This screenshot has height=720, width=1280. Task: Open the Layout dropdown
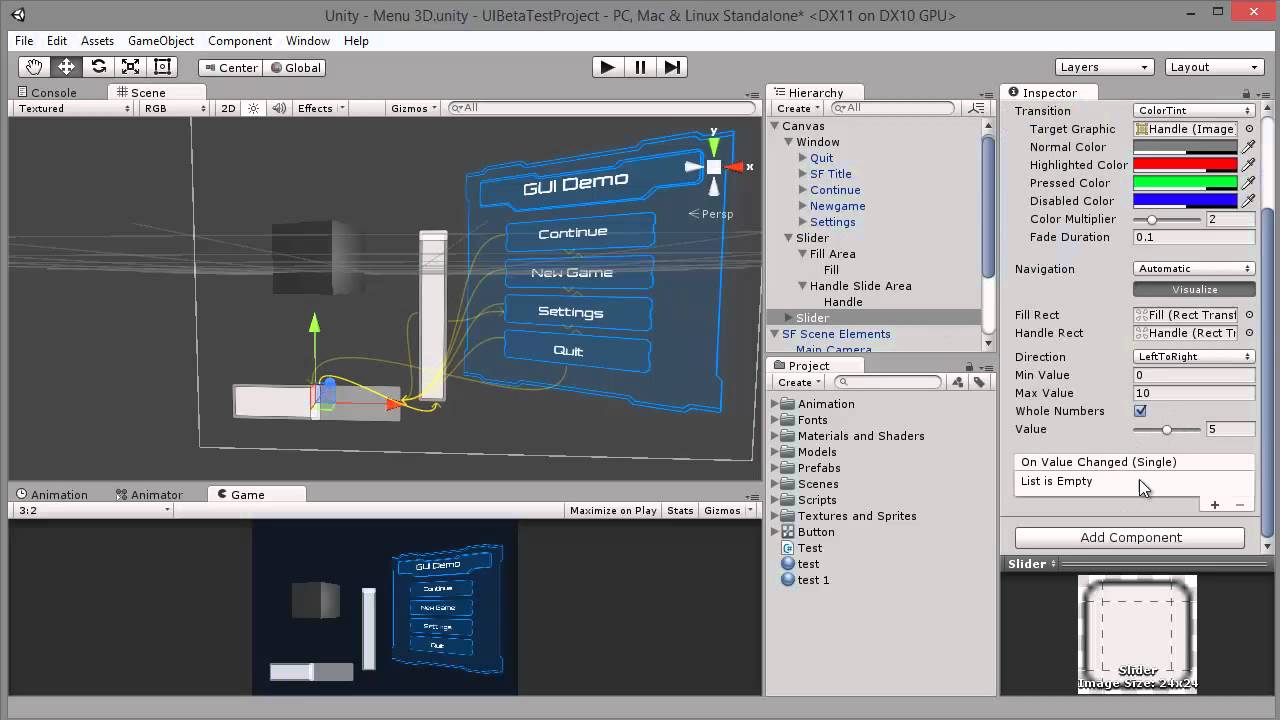[x=1215, y=67]
